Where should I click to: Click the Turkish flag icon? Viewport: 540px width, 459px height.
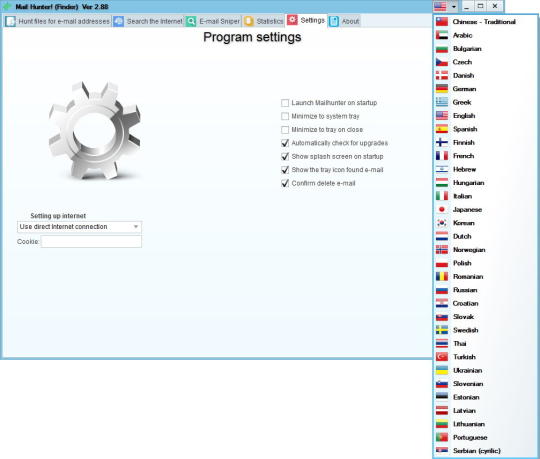coord(442,357)
